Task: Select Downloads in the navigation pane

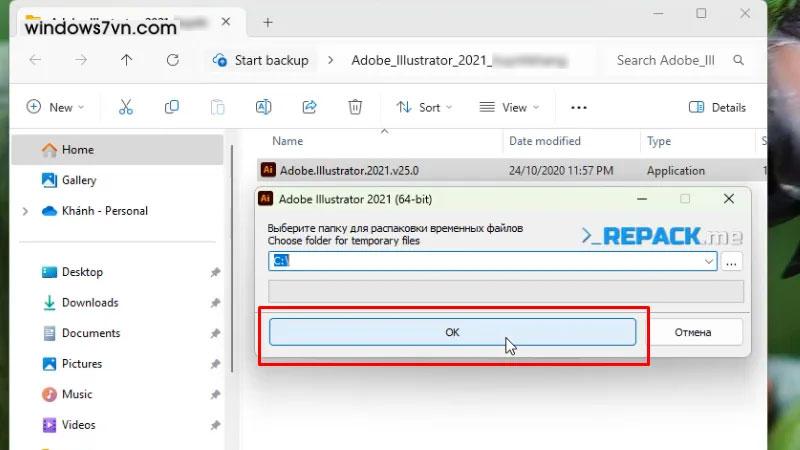Action: click(89, 302)
